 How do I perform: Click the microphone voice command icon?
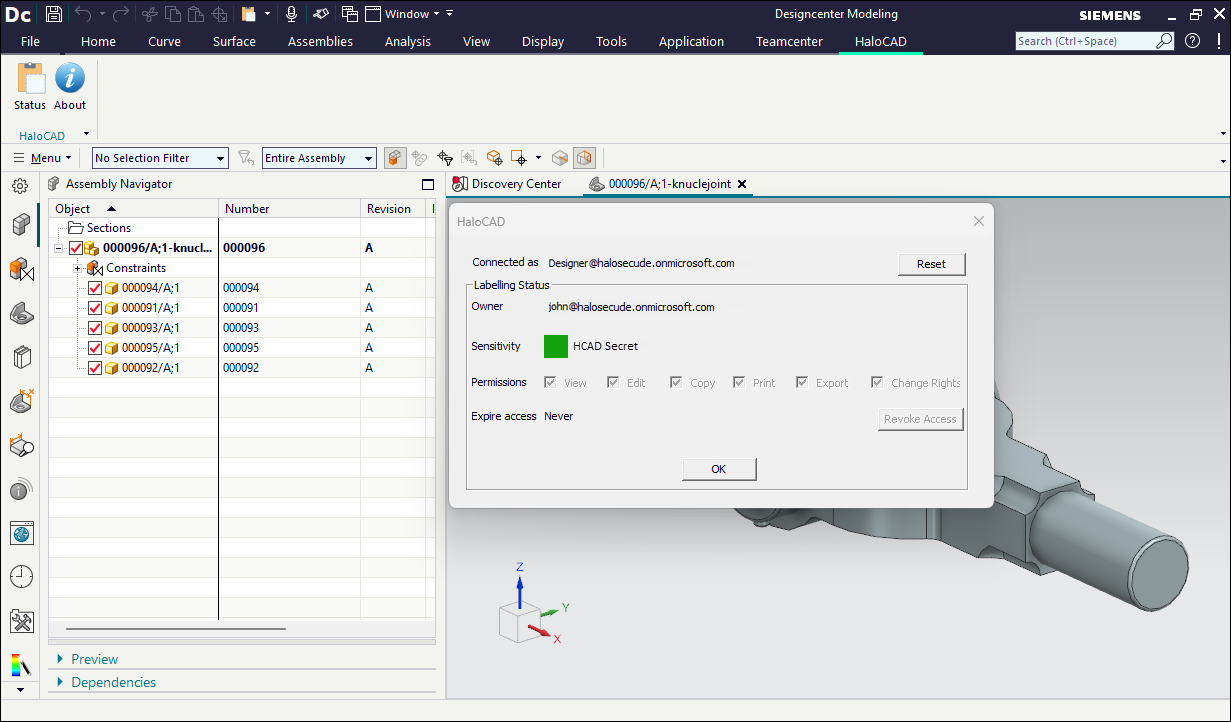click(291, 14)
